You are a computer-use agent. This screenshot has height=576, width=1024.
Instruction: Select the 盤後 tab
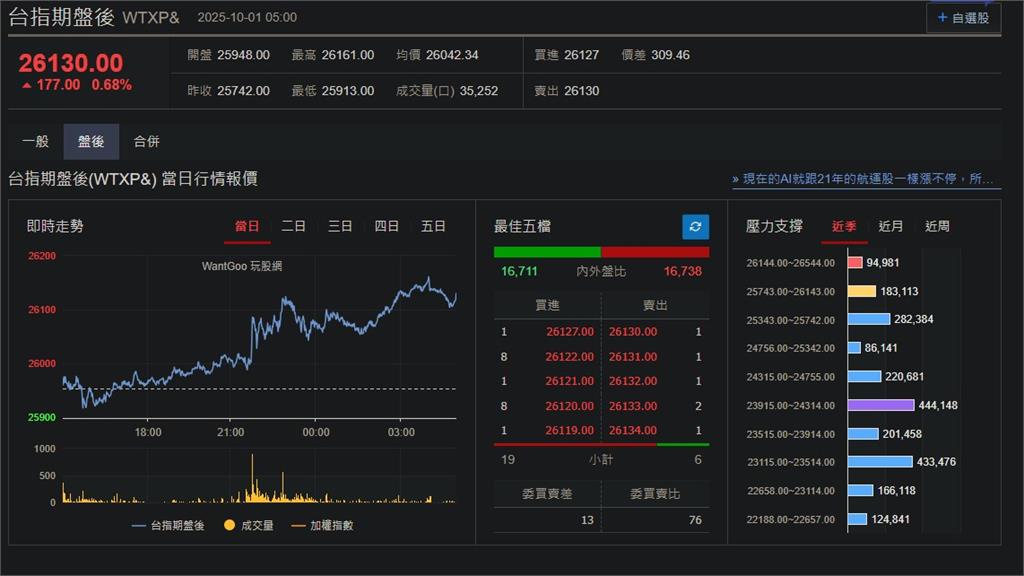click(91, 142)
